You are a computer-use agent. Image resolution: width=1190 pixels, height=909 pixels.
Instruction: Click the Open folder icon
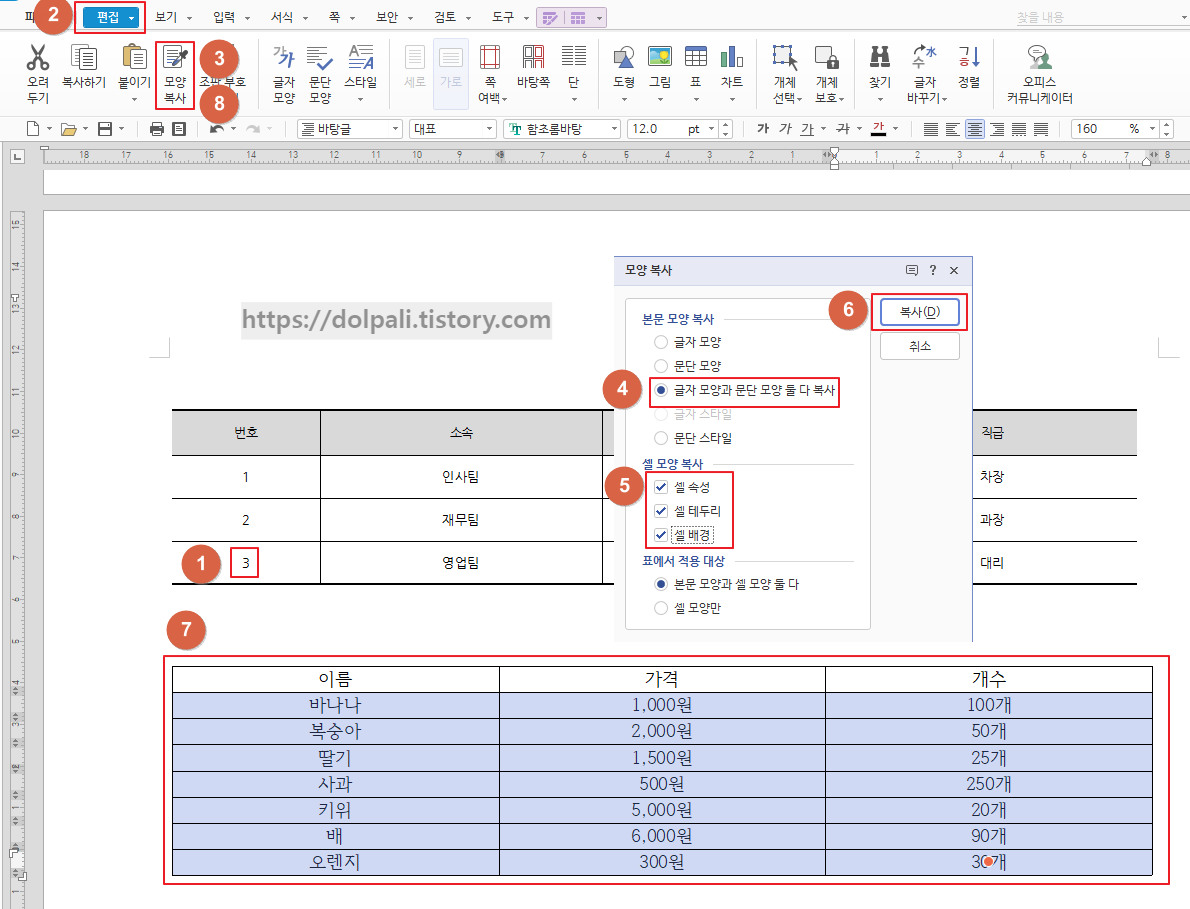coord(68,129)
